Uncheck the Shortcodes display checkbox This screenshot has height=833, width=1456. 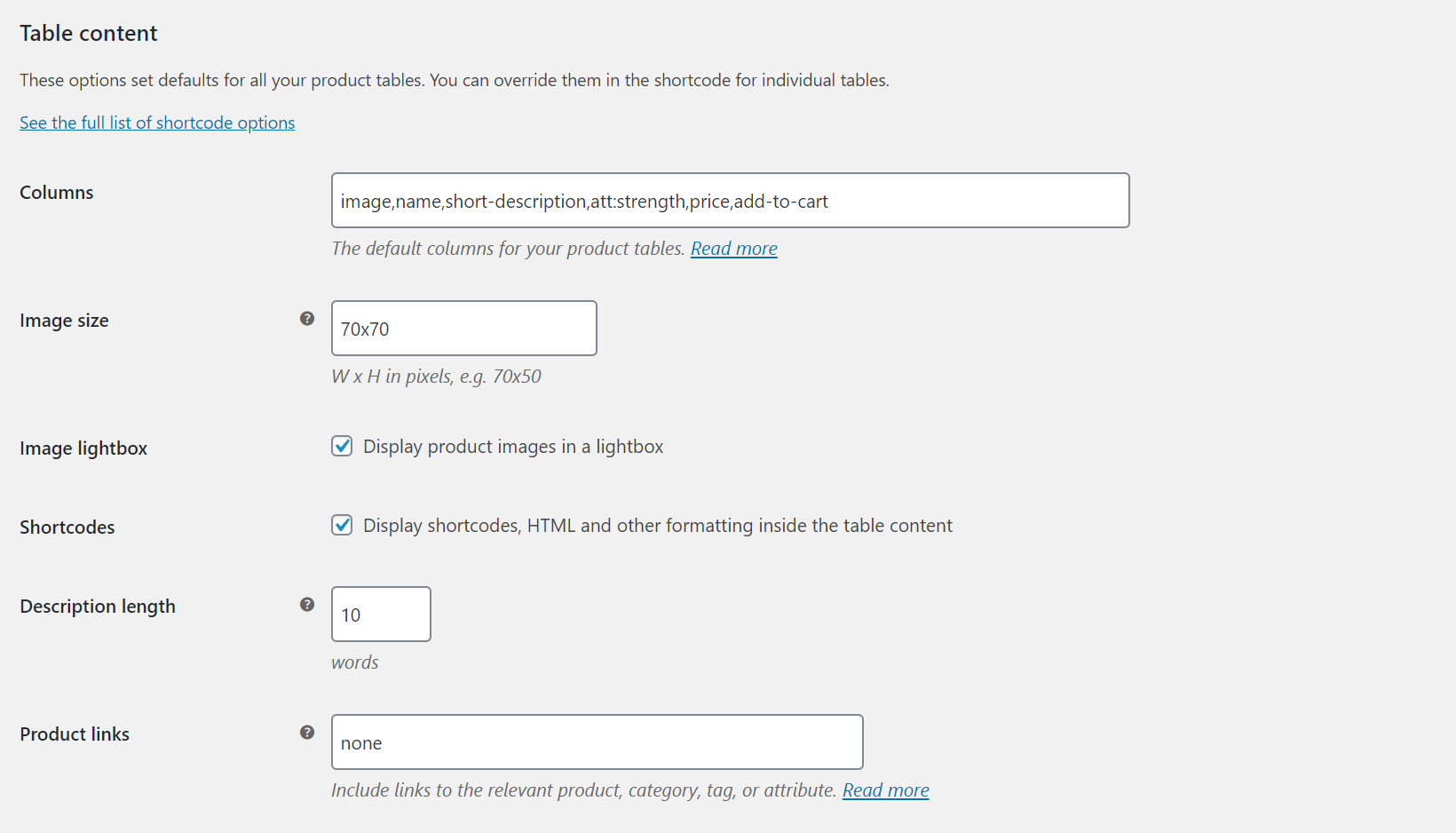click(342, 525)
